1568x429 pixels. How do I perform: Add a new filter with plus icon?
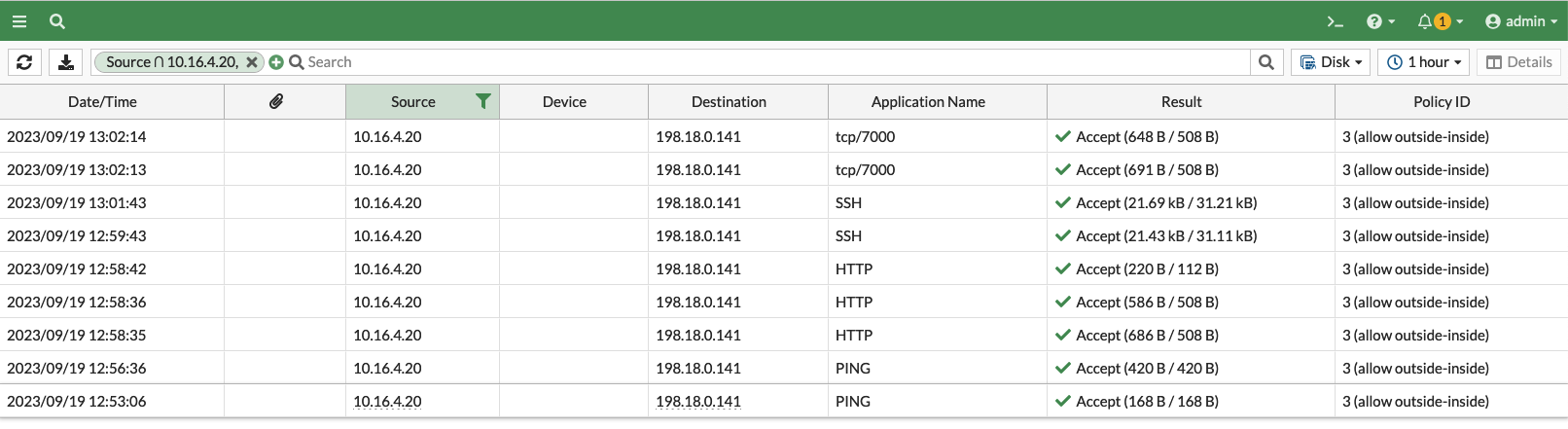(276, 62)
